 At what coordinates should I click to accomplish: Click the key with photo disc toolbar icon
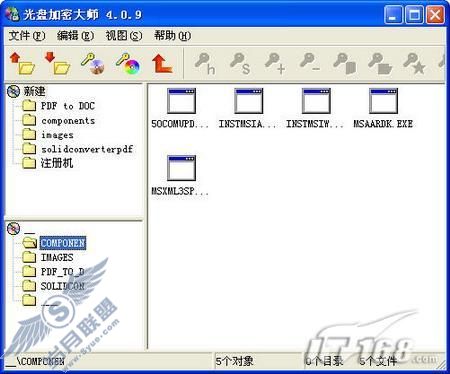tap(93, 63)
